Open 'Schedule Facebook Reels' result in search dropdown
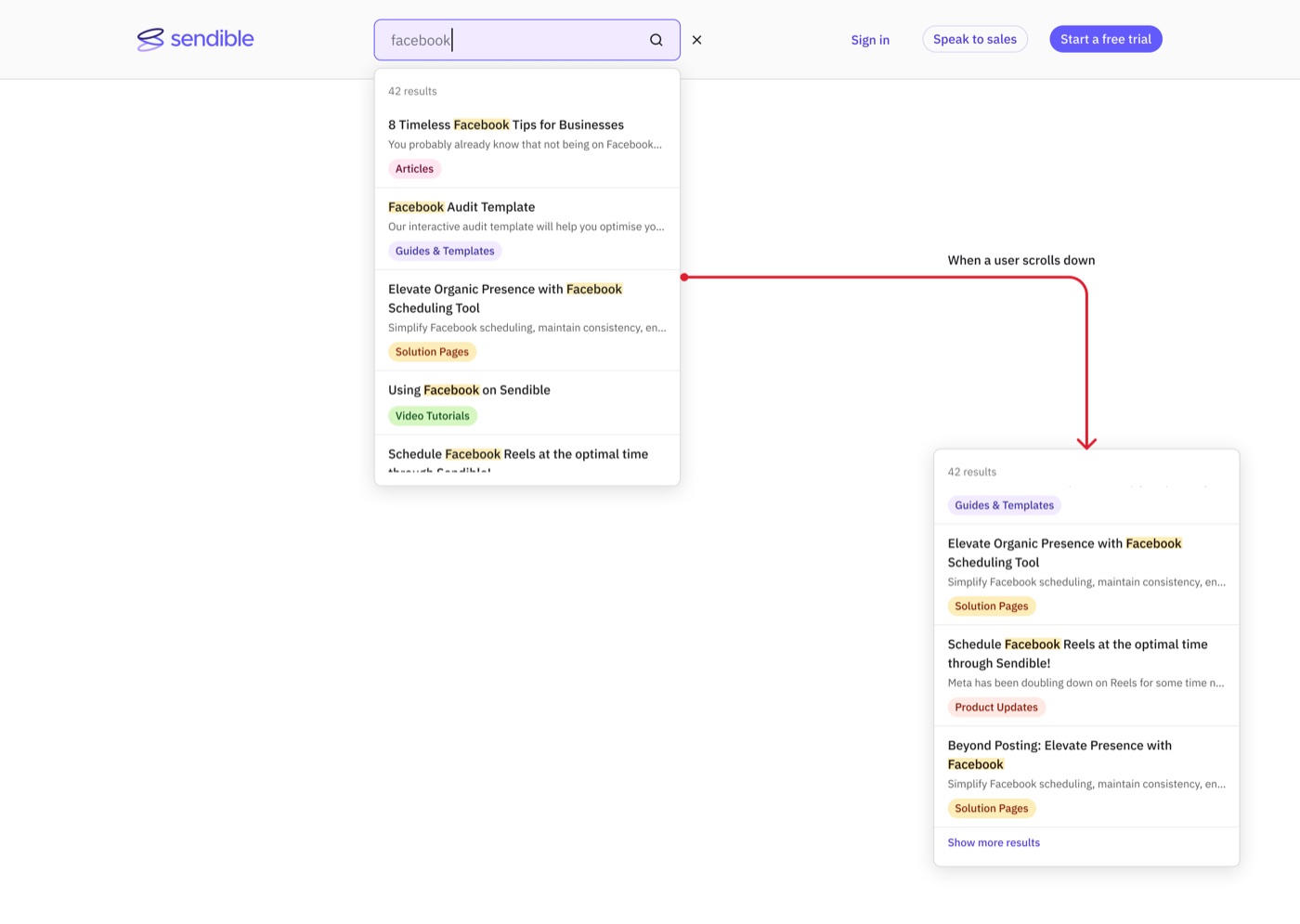The width and height of the screenshot is (1300, 924). (518, 460)
